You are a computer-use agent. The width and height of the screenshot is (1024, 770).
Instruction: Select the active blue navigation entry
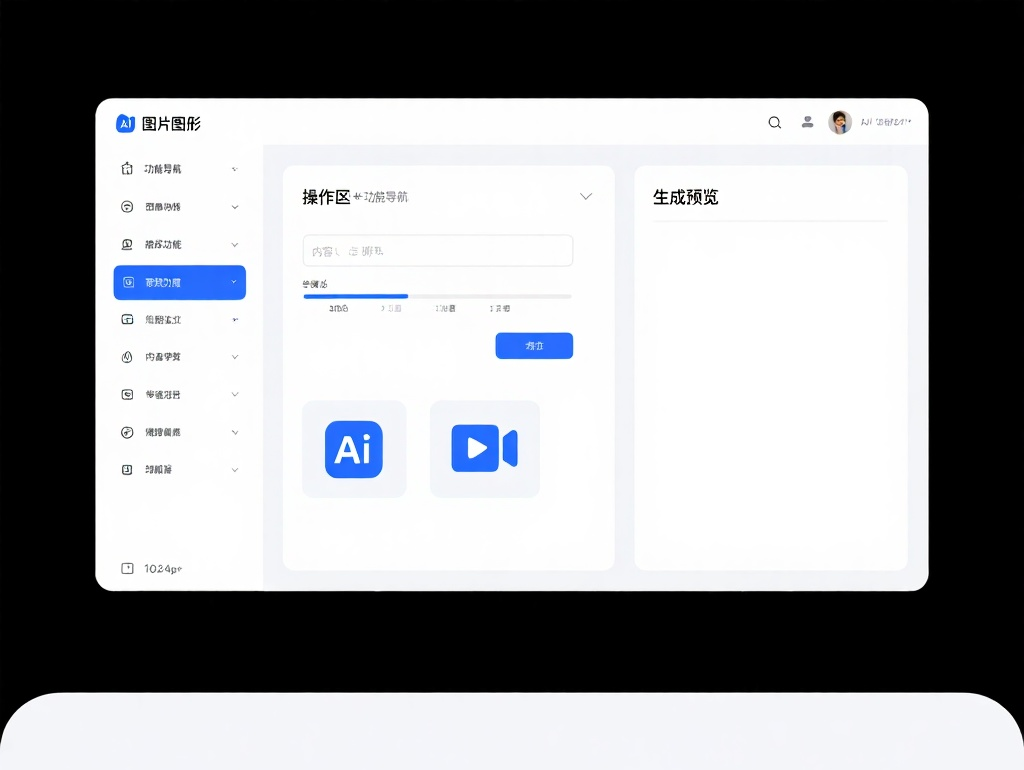[x=179, y=282]
